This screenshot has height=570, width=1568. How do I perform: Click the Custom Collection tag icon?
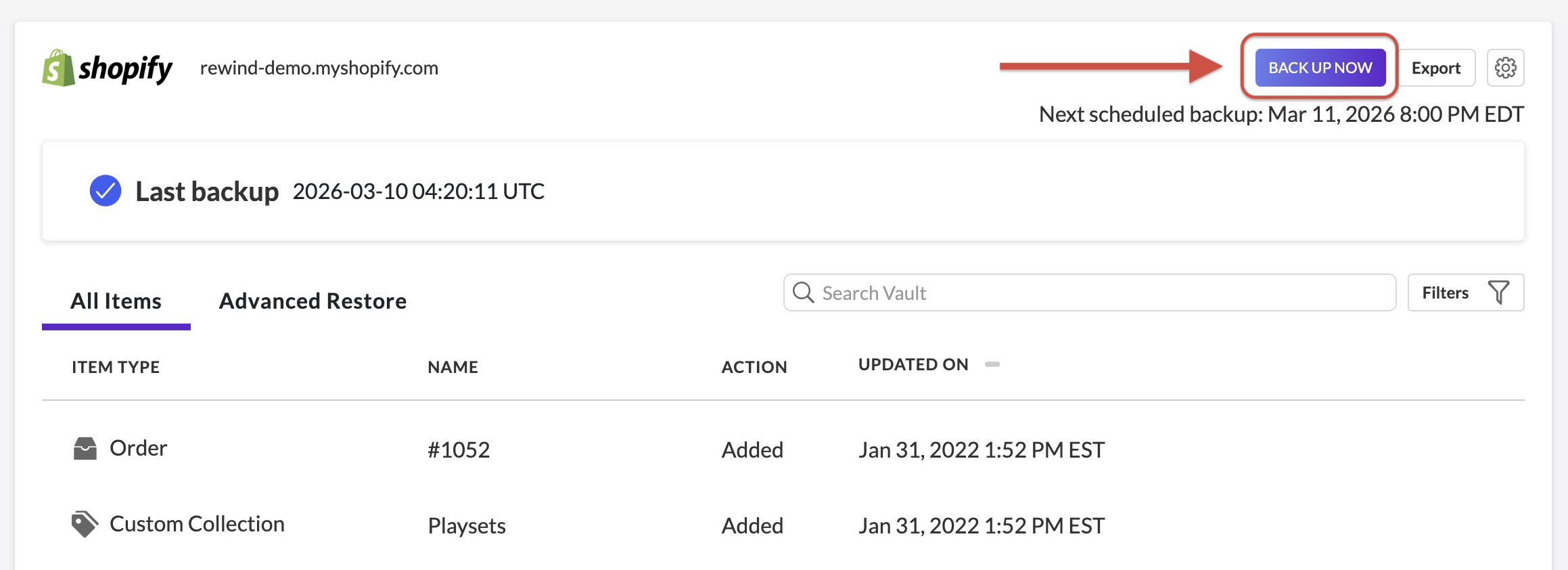pos(85,522)
